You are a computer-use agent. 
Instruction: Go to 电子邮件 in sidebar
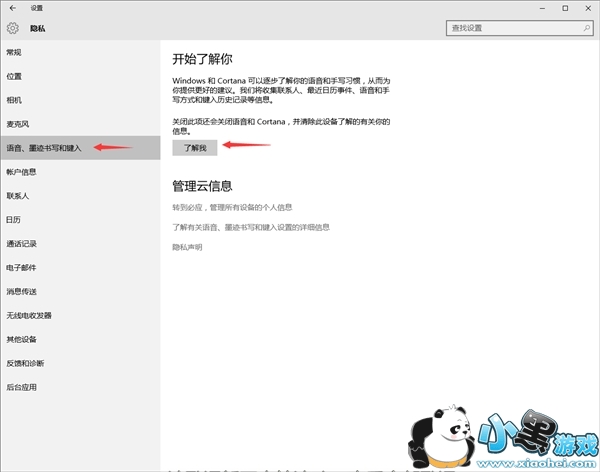click(x=20, y=268)
